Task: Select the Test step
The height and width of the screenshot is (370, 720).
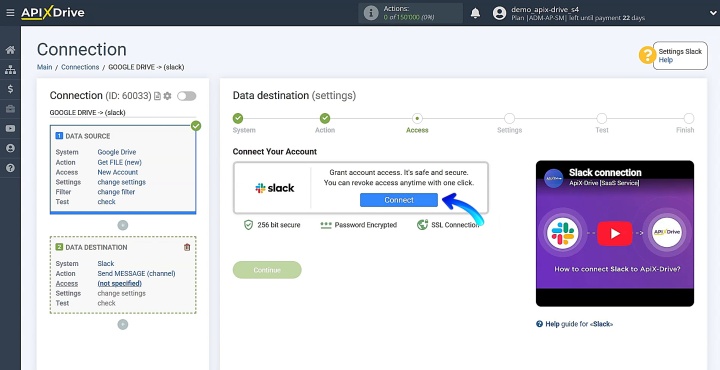Action: click(602, 118)
